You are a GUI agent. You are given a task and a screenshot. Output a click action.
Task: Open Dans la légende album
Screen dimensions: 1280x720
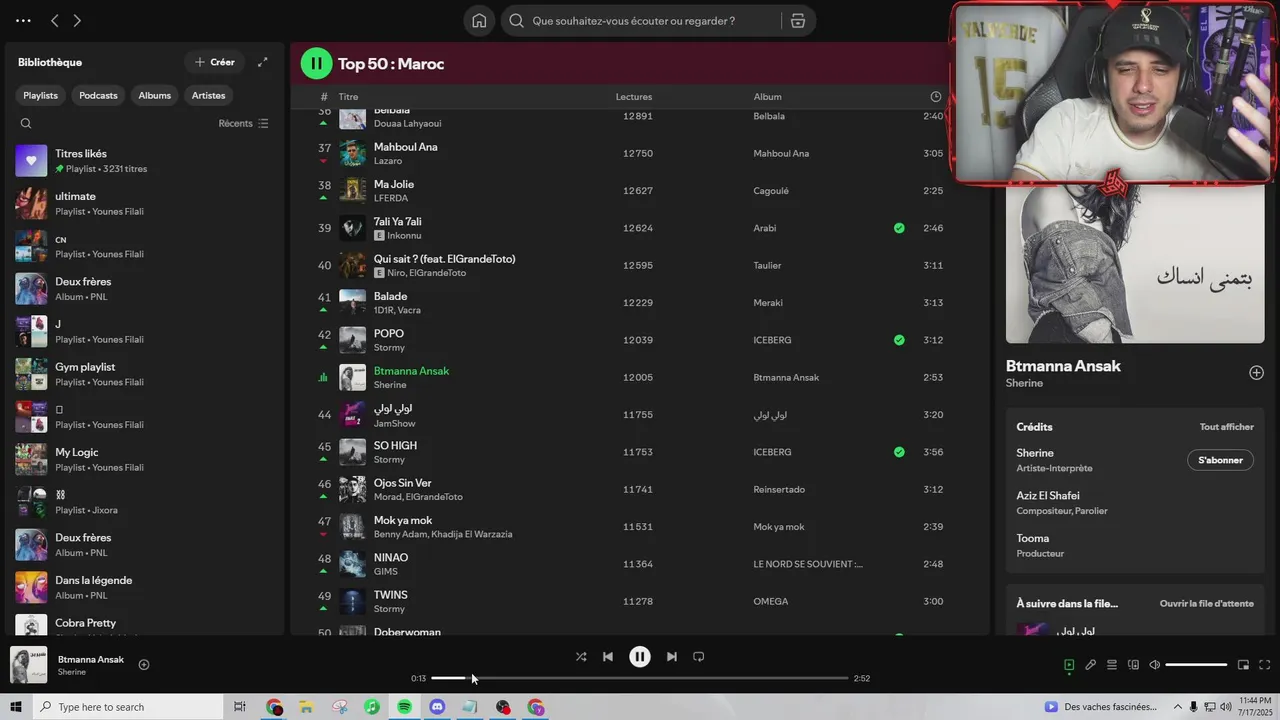(145, 588)
